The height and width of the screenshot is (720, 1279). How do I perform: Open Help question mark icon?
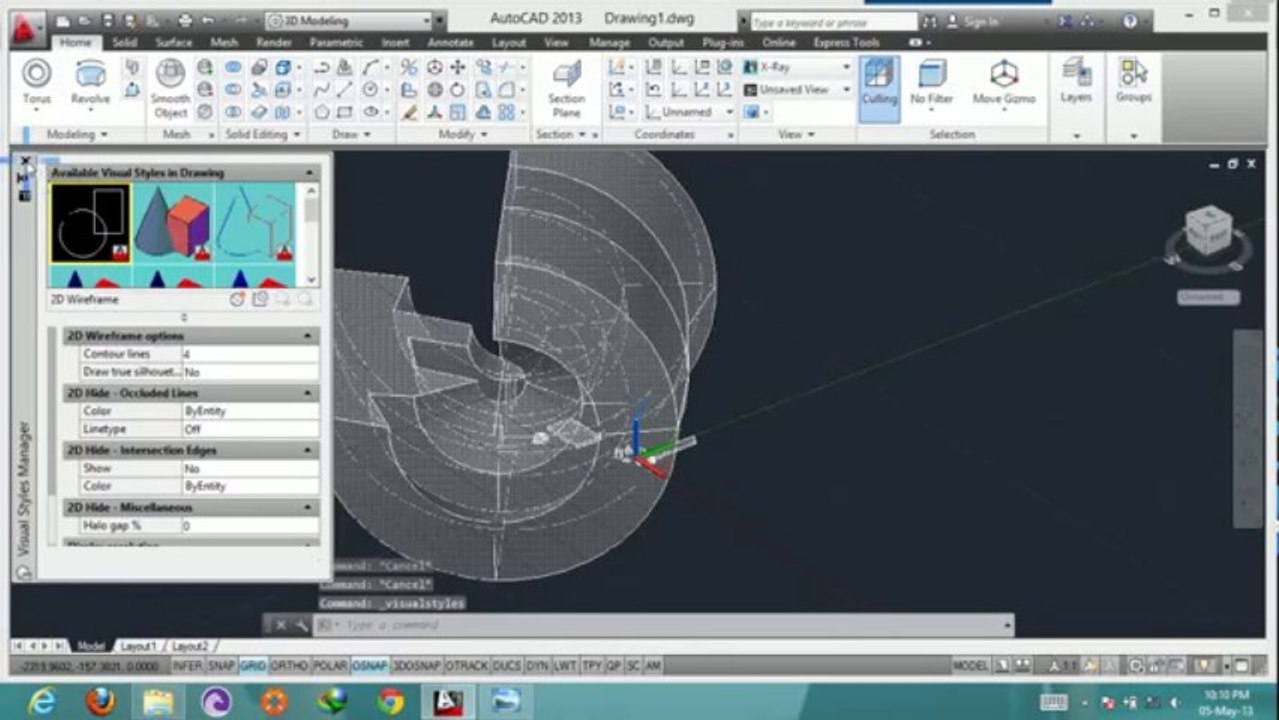point(1129,21)
